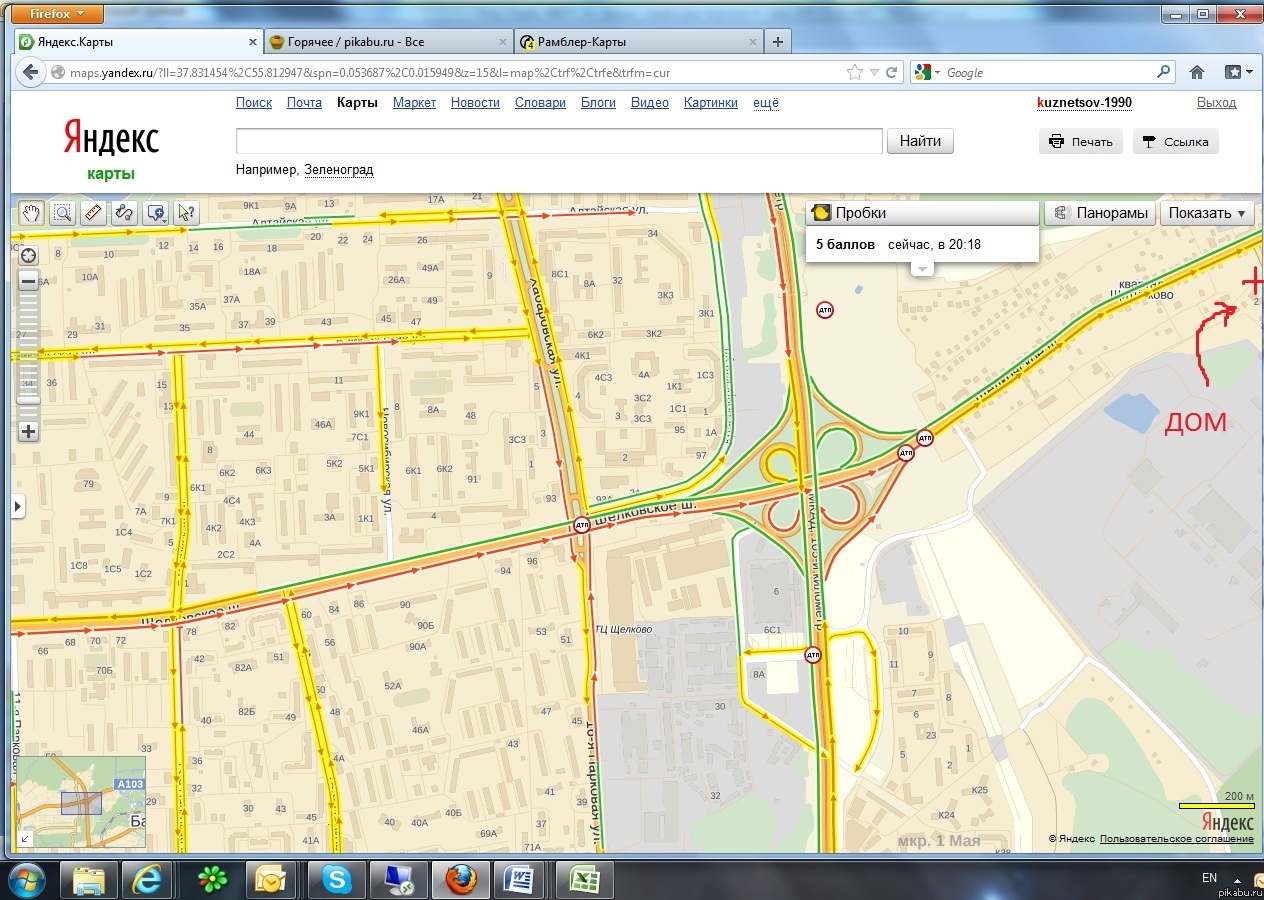Open ICQ from the taskbar
Screen dimensions: 1264x900
tap(212, 880)
